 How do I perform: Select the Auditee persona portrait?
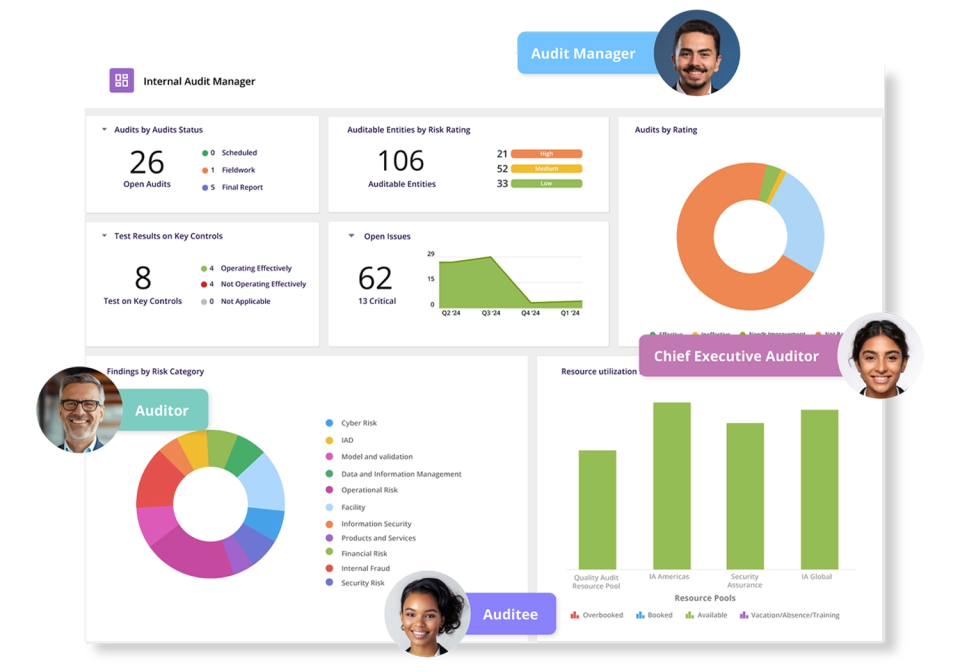click(x=427, y=614)
